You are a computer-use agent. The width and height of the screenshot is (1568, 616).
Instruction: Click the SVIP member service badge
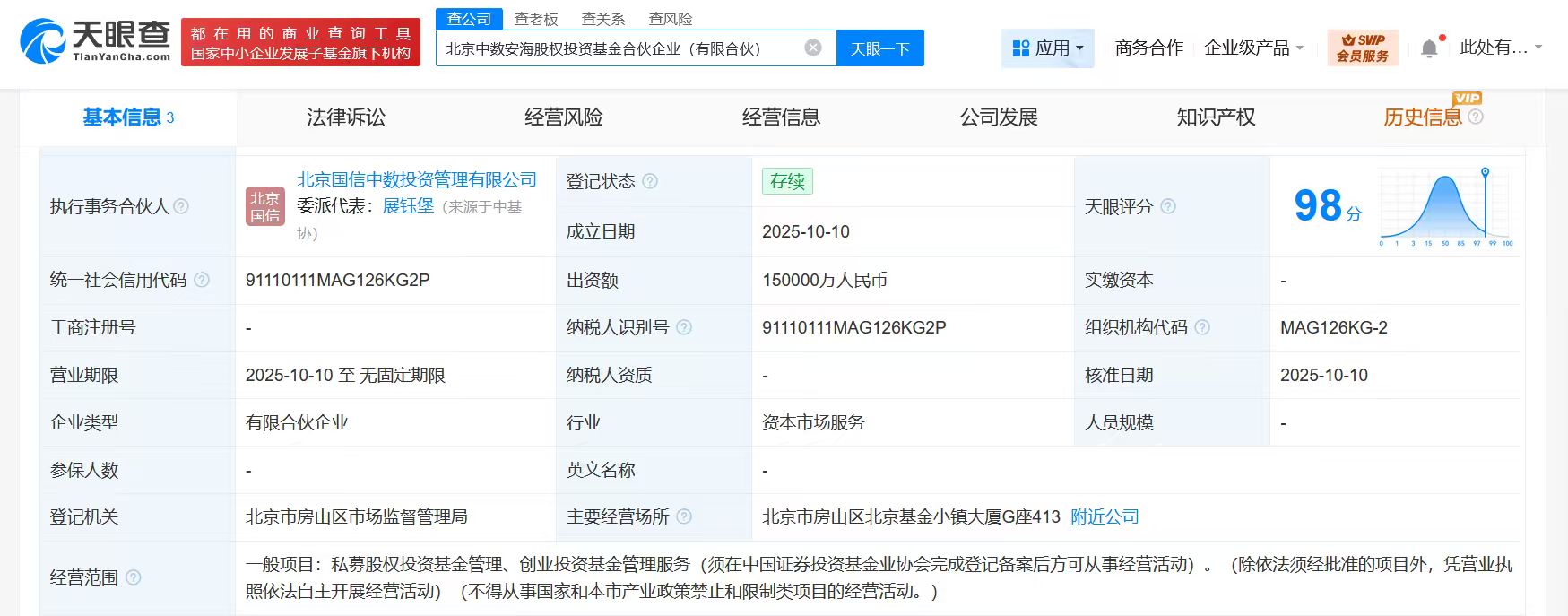tap(1362, 48)
